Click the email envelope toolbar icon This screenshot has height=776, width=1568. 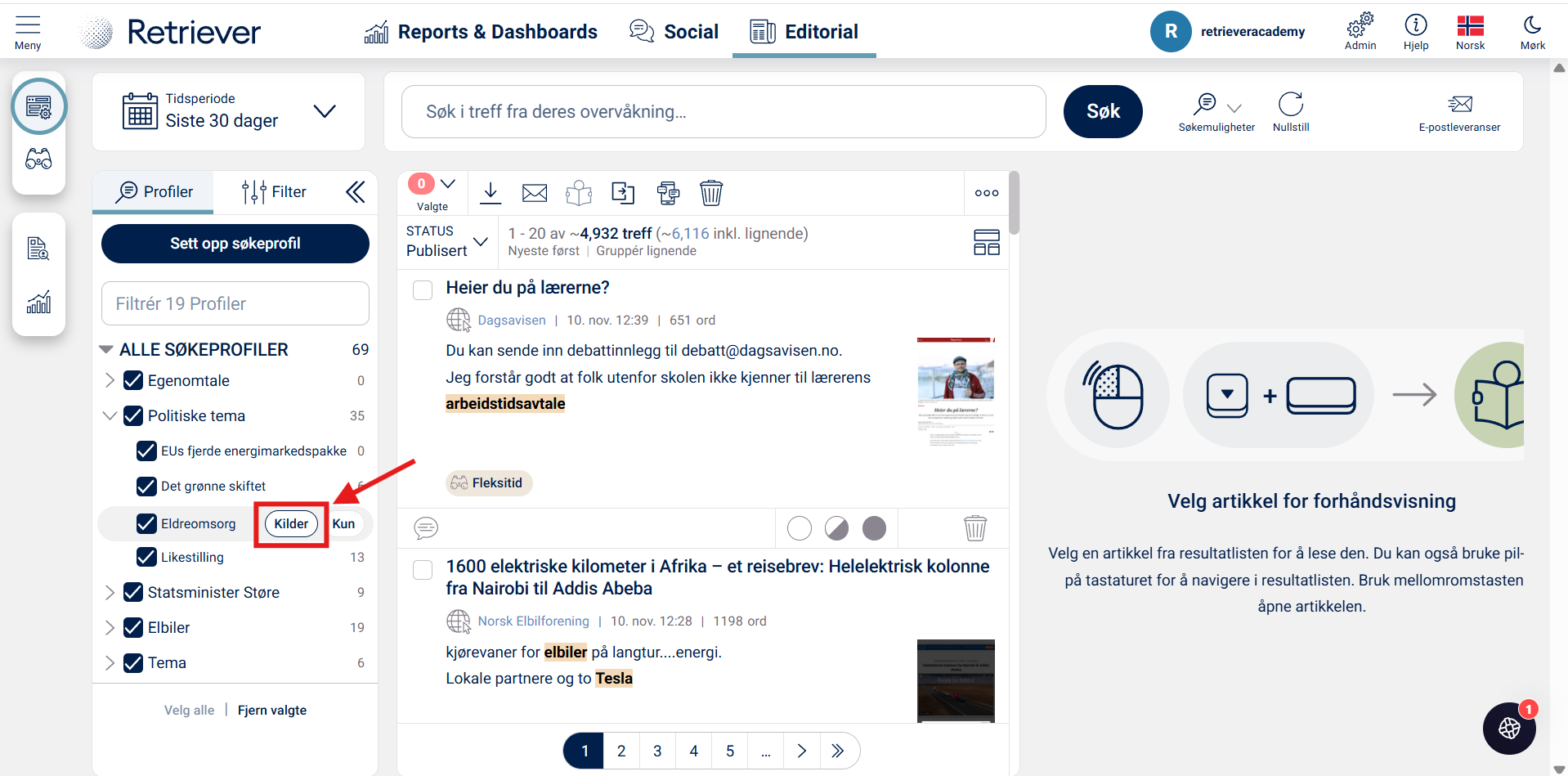pyautogui.click(x=535, y=193)
